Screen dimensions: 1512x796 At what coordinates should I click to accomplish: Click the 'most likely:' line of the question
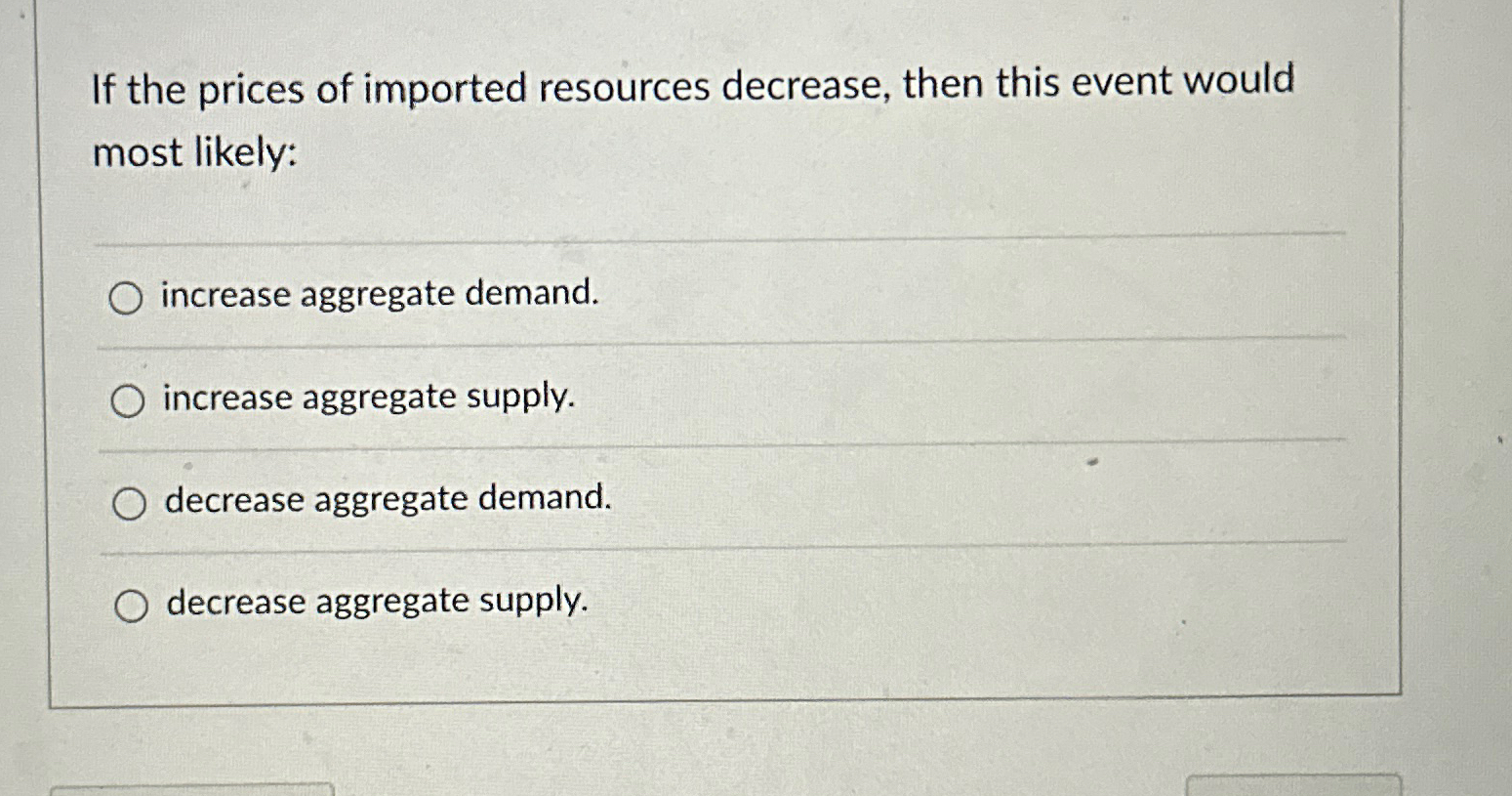click(x=195, y=153)
